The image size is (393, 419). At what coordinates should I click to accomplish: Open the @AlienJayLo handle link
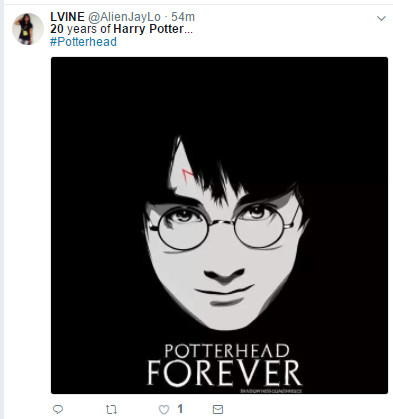124,17
